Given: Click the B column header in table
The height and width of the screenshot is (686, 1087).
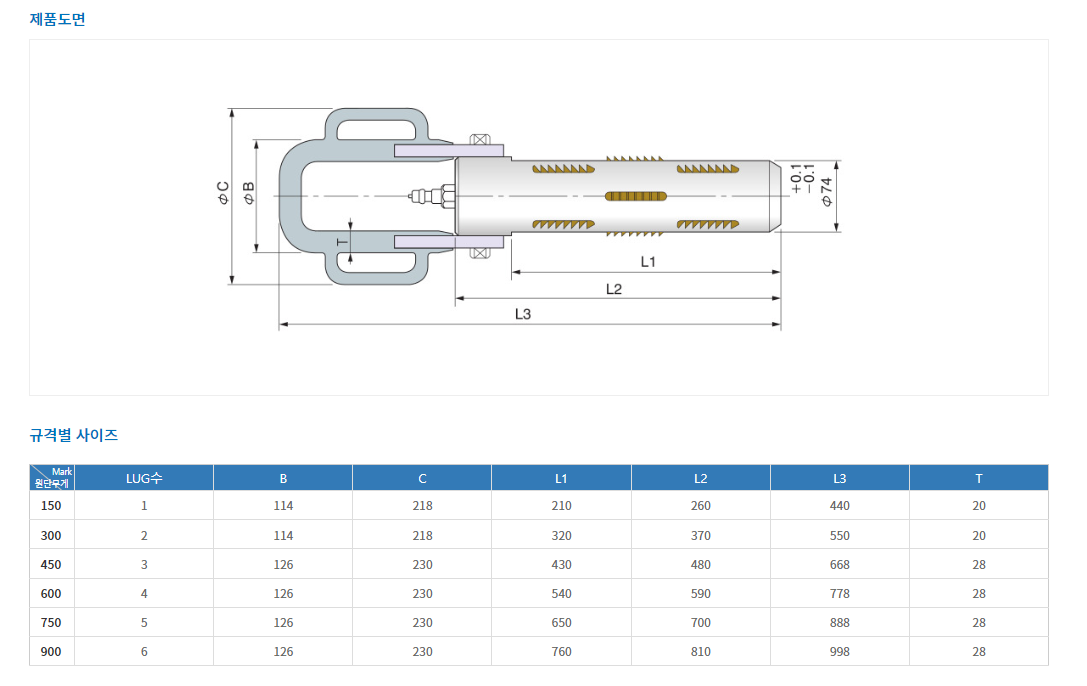Looking at the screenshot, I should point(283,478).
